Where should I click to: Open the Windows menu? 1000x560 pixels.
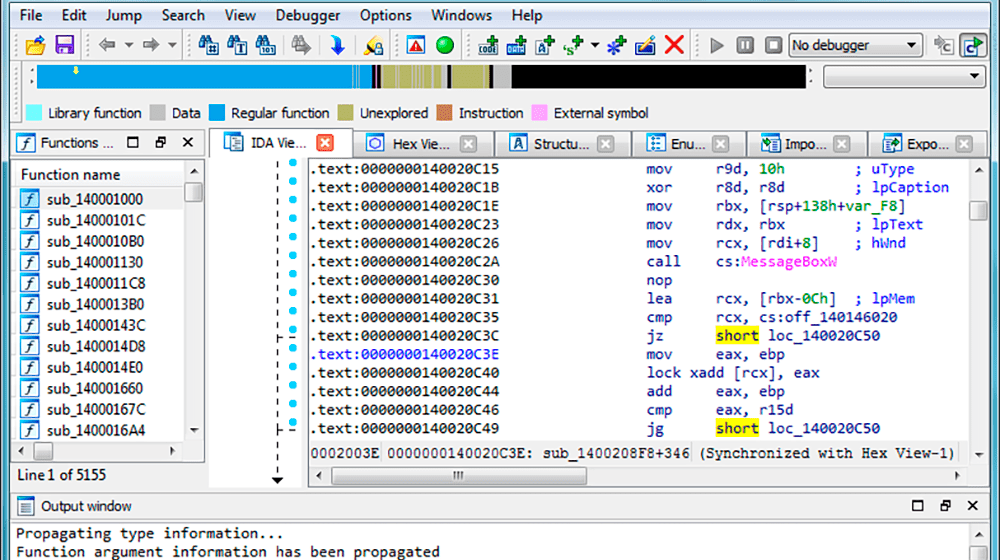pyautogui.click(x=461, y=15)
